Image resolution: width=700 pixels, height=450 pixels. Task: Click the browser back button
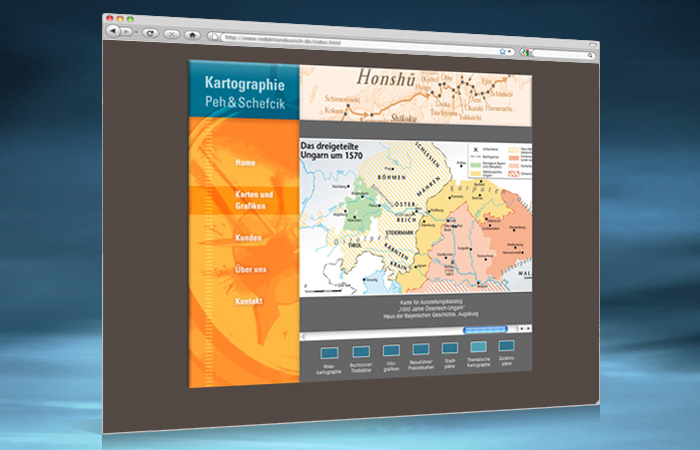[112, 31]
